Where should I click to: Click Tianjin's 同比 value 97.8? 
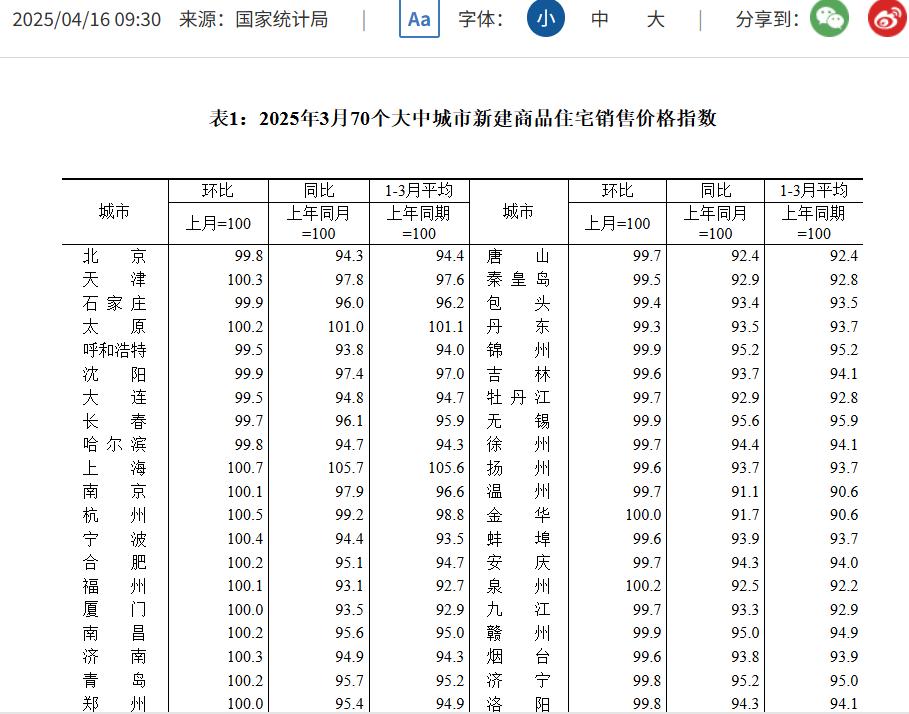pyautogui.click(x=349, y=279)
